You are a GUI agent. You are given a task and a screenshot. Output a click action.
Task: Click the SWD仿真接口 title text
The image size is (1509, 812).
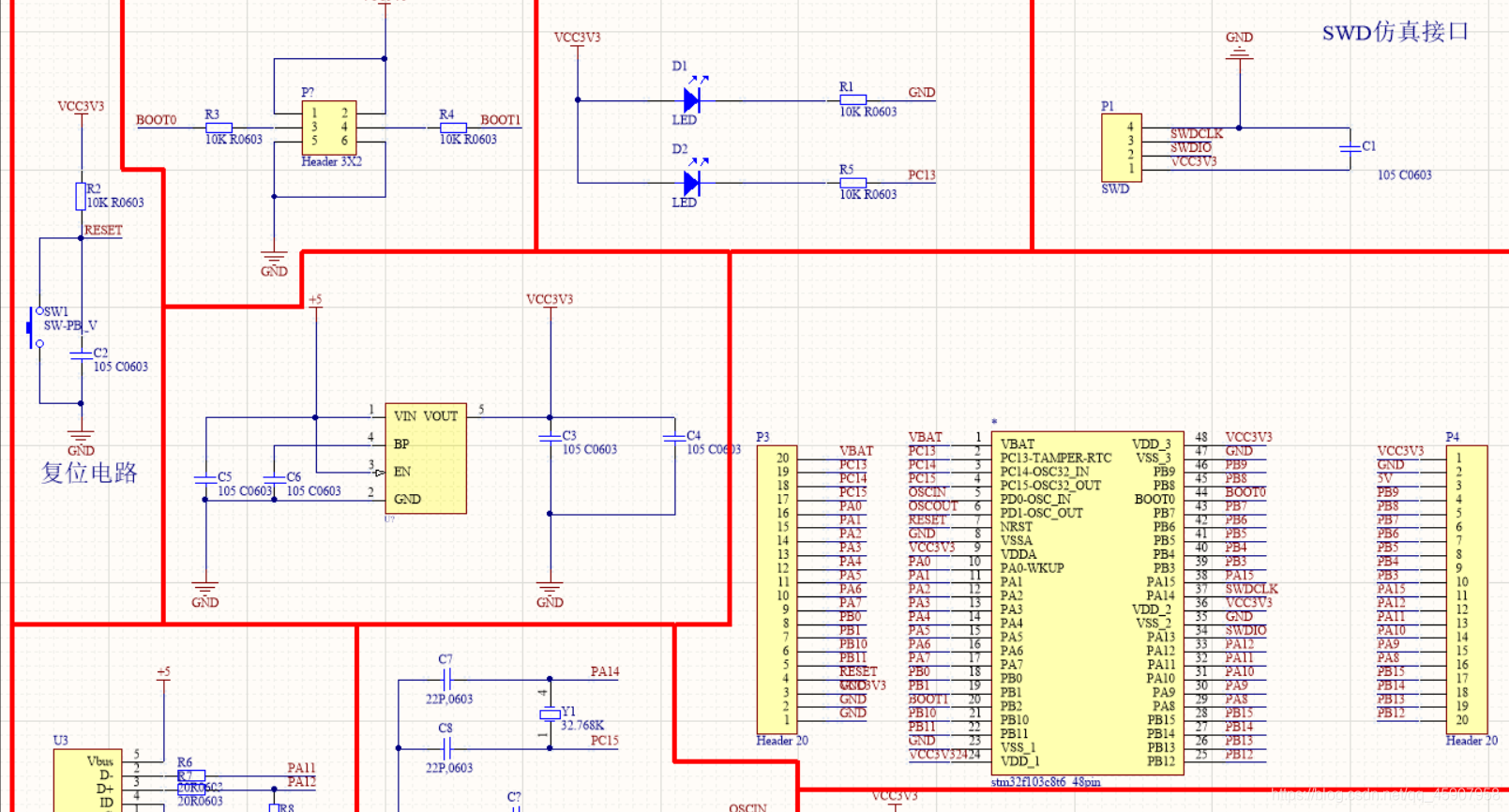pos(1395,32)
